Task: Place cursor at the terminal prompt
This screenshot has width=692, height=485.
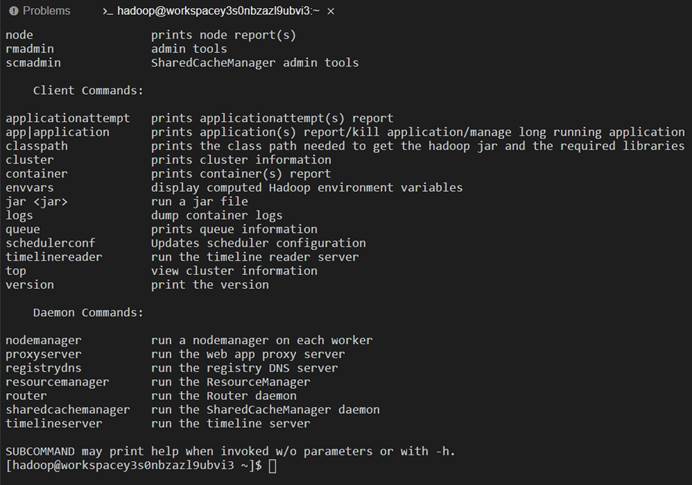Action: click(x=272, y=465)
